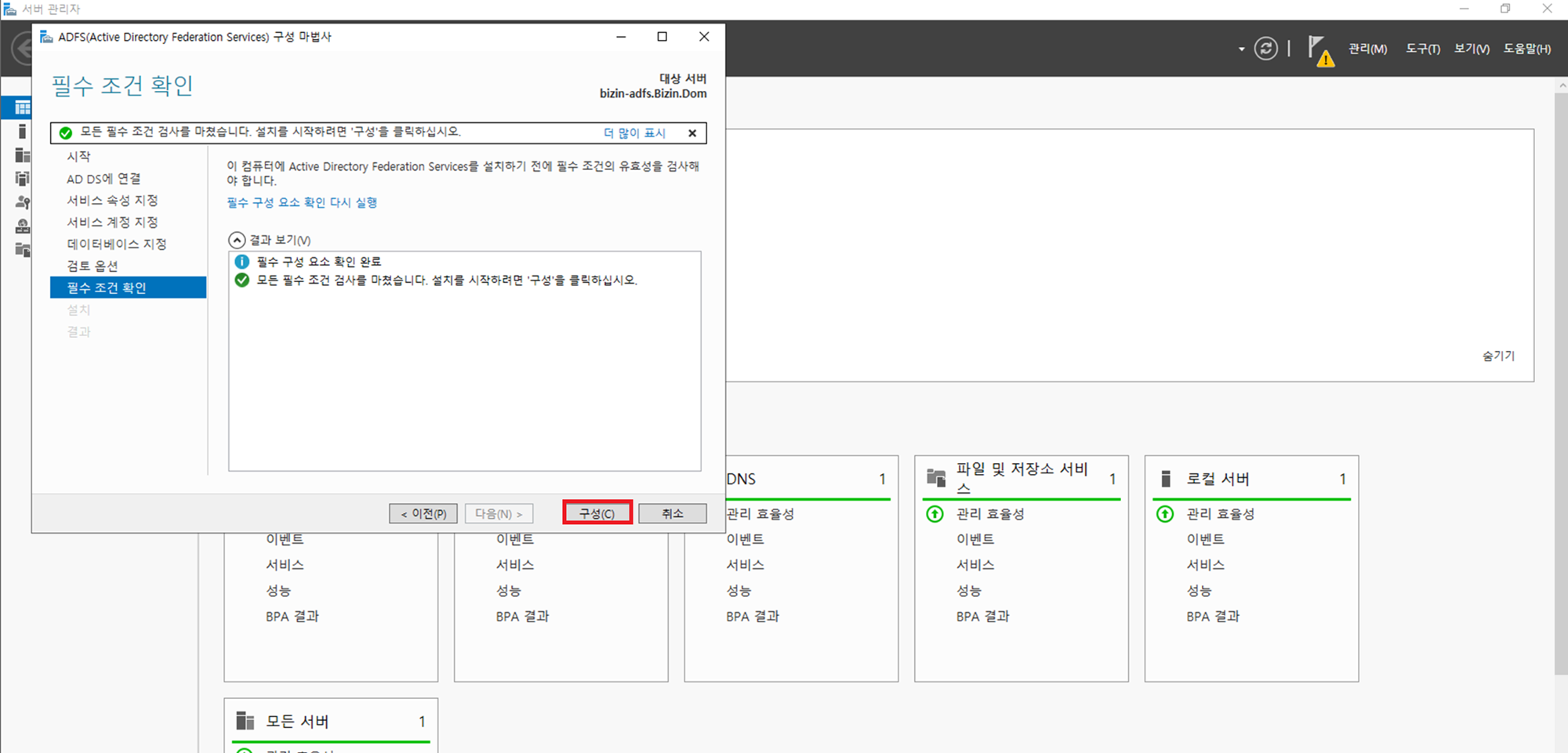Click 필수 구성 요소 확인 다시 실행 link

click(x=302, y=202)
